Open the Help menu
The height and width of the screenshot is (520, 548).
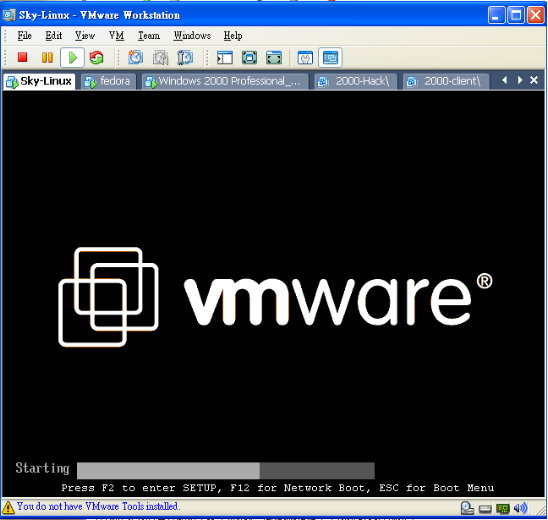(233, 36)
